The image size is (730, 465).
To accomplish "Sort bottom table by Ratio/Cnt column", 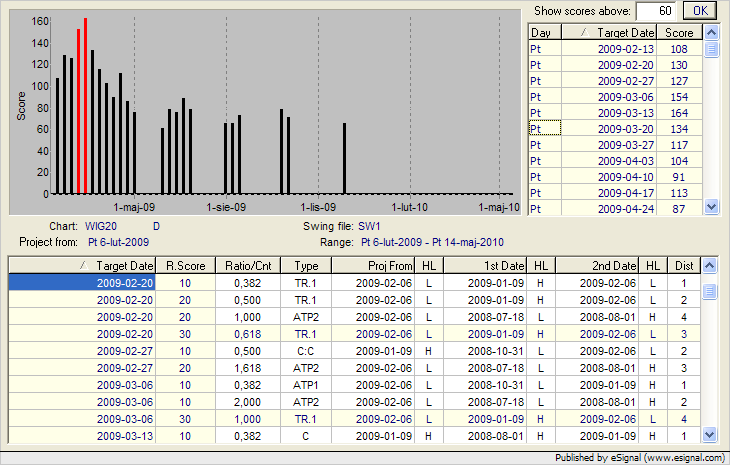I will pyautogui.click(x=243, y=265).
